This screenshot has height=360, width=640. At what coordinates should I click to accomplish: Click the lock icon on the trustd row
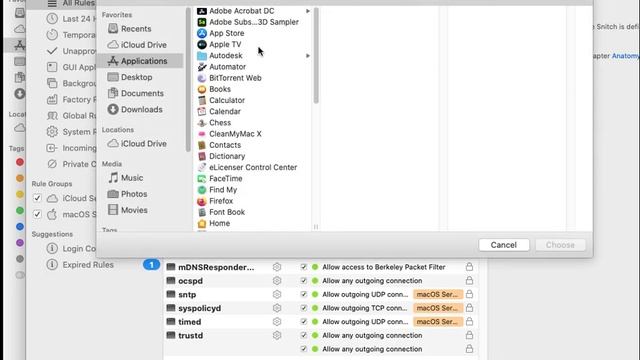click(469, 336)
